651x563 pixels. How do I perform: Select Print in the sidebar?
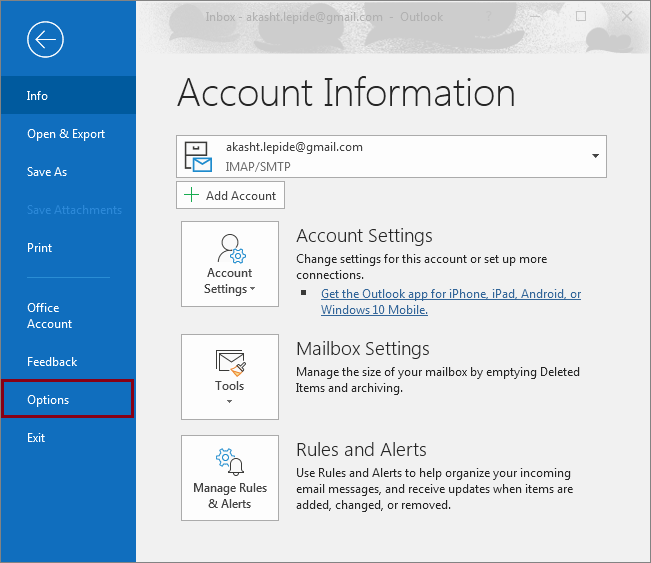tap(68, 247)
